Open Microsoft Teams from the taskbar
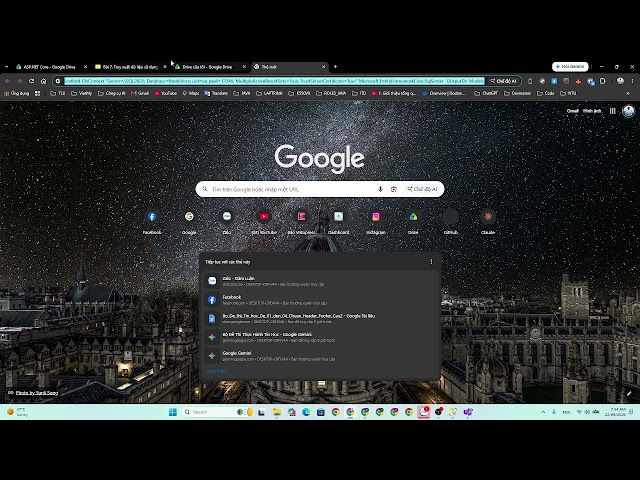Viewport: 640px width, 480px height. click(x=468, y=412)
